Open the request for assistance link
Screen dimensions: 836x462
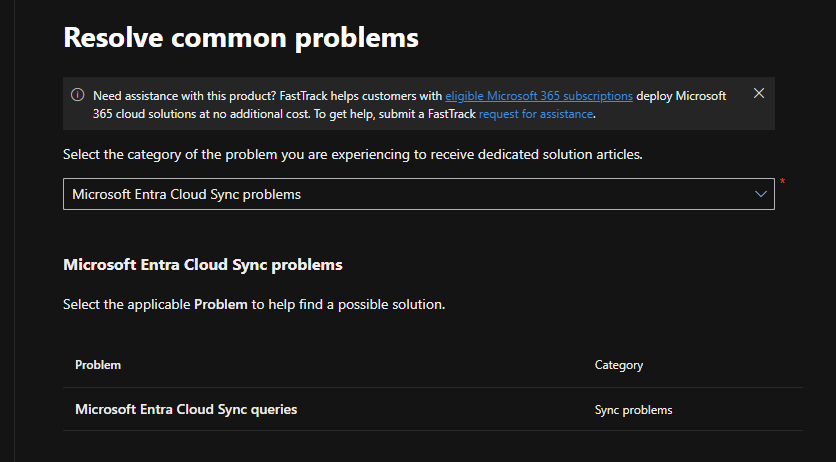(536, 114)
